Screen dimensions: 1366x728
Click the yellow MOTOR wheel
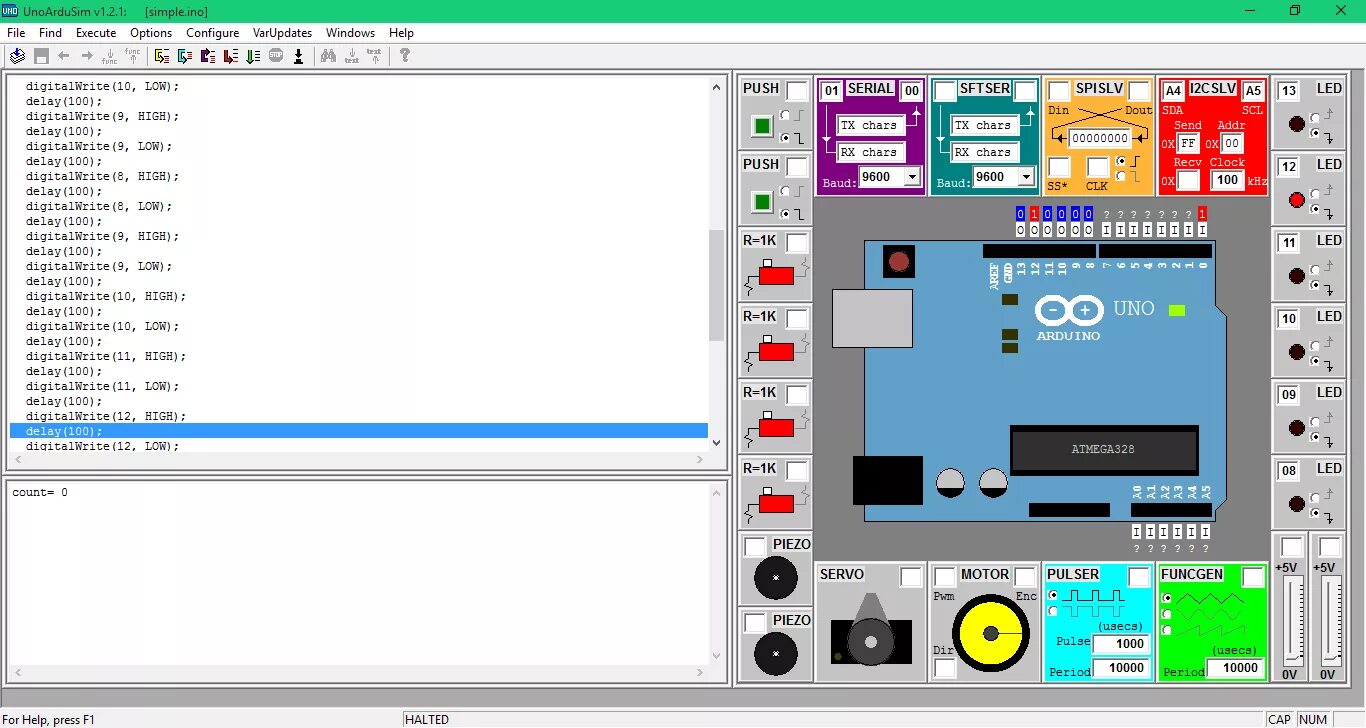tap(991, 633)
